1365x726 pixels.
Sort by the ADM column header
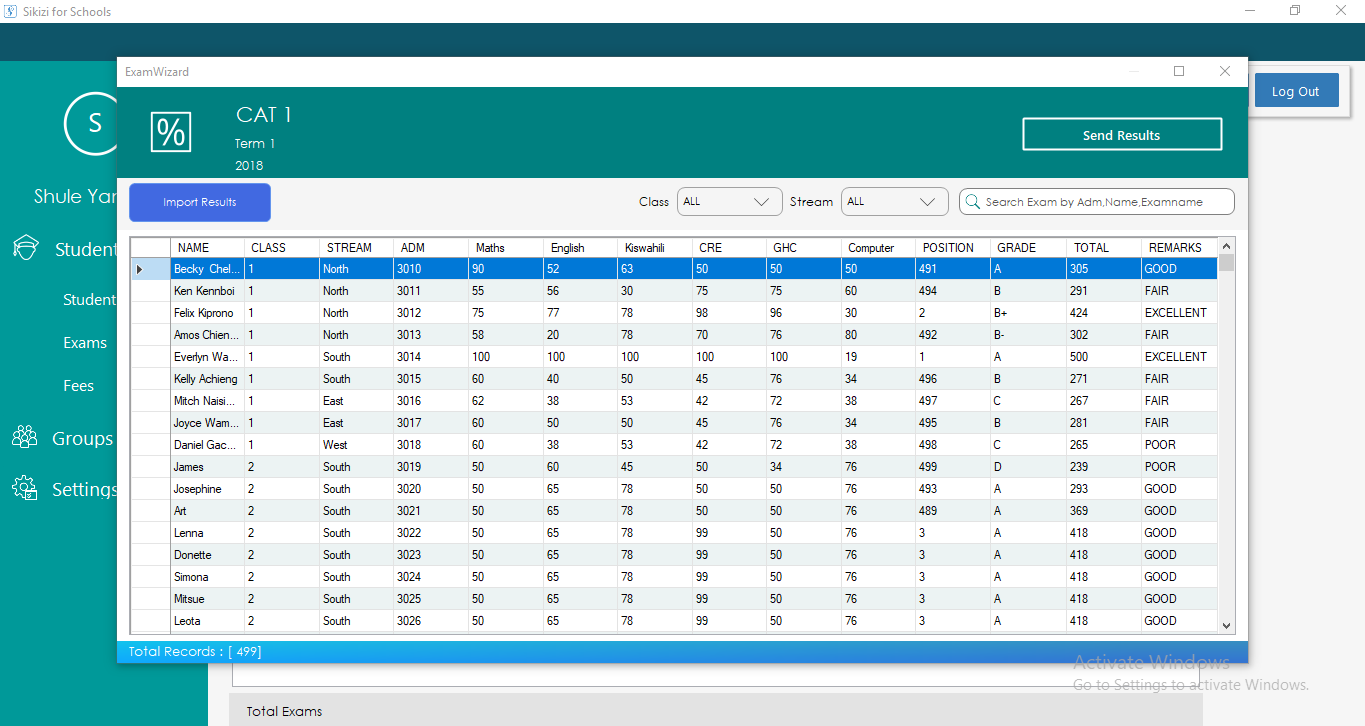[x=431, y=247]
